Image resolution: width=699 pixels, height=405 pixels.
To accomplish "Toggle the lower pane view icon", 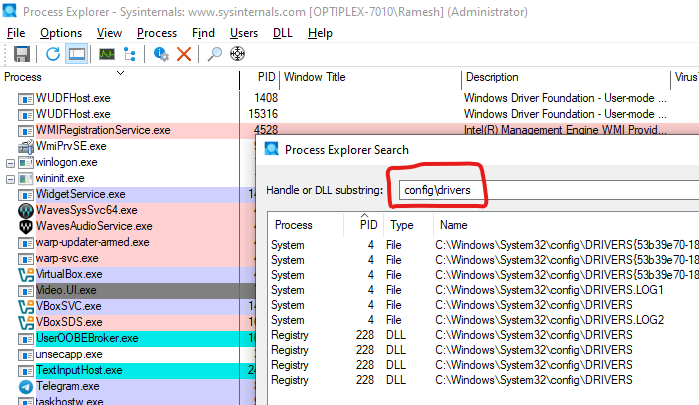I will click(77, 54).
